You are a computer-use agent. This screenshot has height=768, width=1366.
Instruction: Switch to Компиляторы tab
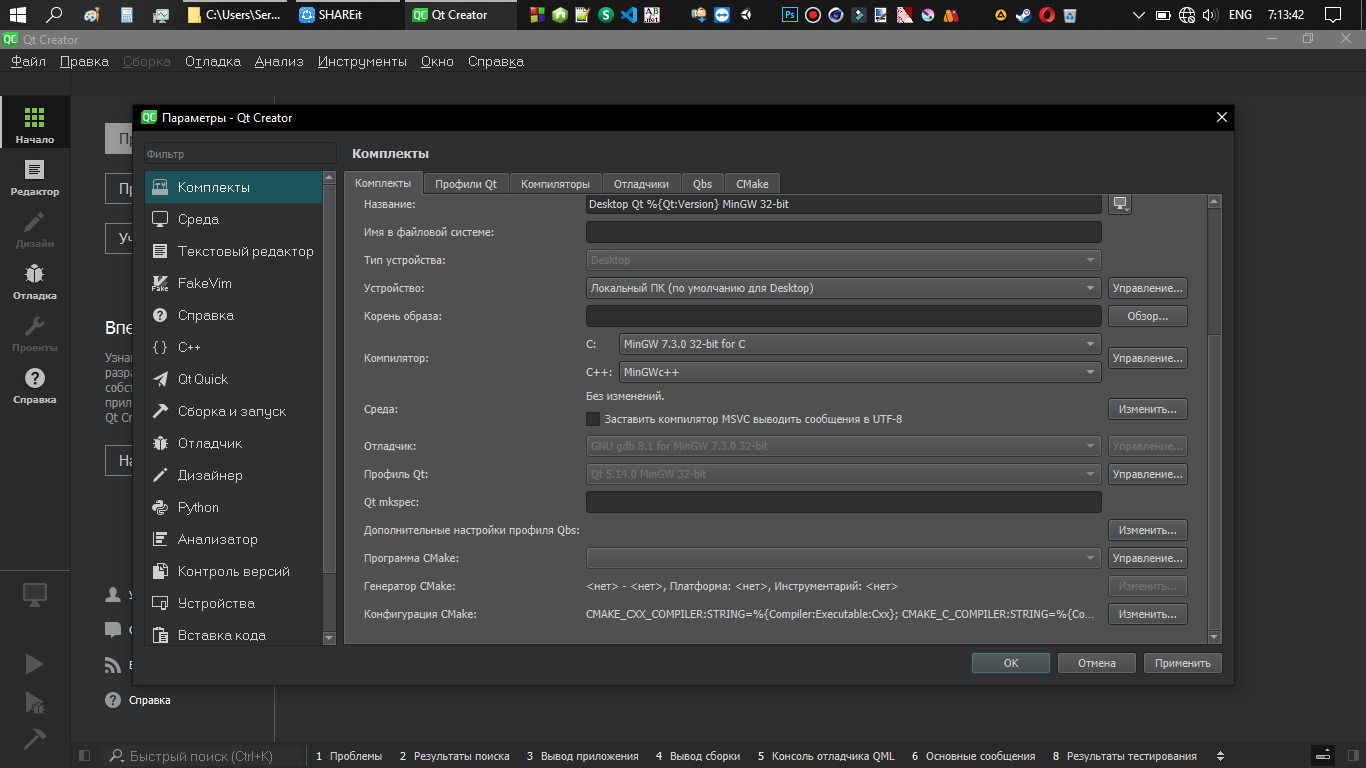point(555,184)
